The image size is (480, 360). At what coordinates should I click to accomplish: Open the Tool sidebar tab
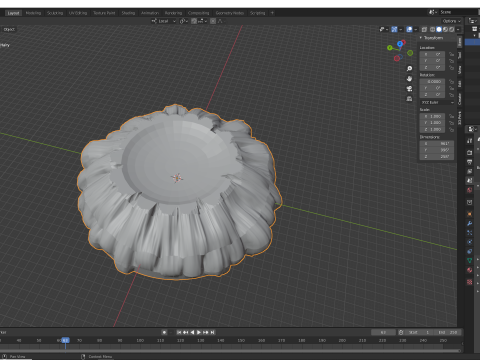coord(459,55)
